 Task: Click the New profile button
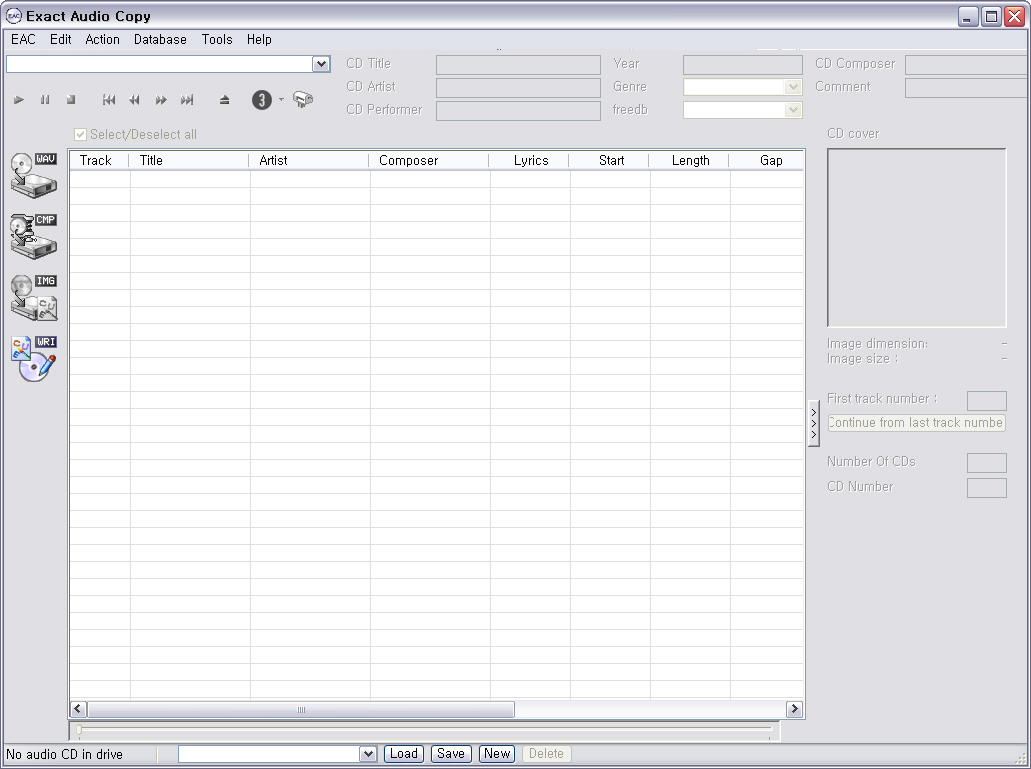tap(497, 754)
